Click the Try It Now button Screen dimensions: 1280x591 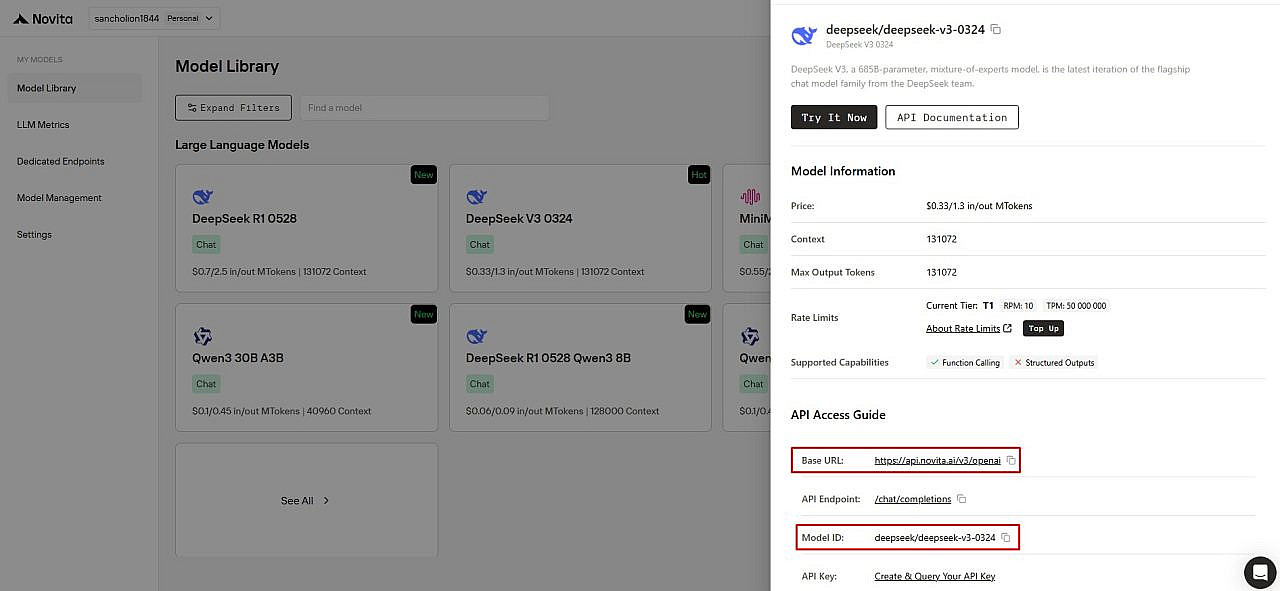(x=834, y=117)
